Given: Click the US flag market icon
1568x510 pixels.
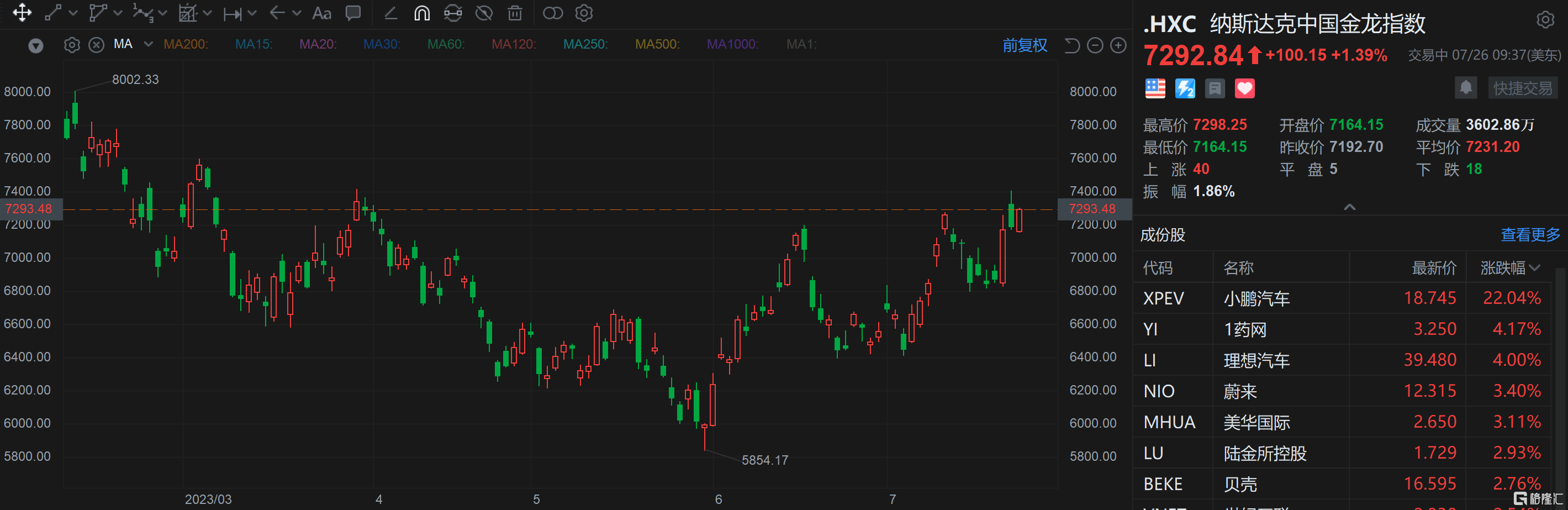Looking at the screenshot, I should 1155,88.
